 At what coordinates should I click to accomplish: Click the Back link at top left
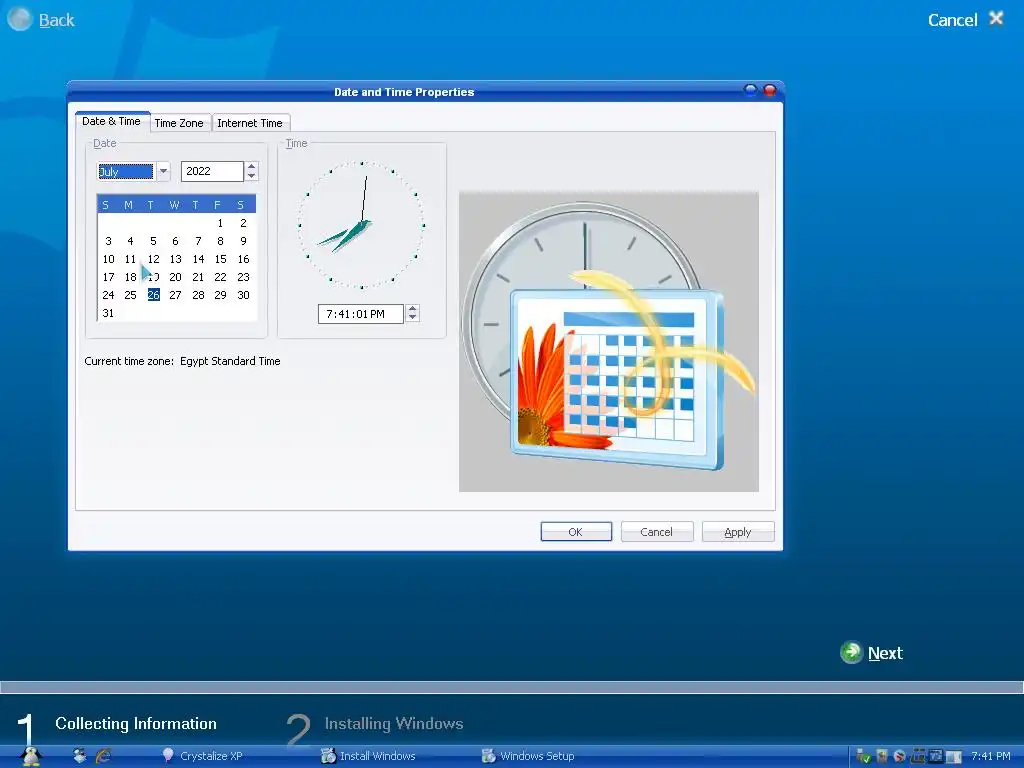(x=57, y=20)
